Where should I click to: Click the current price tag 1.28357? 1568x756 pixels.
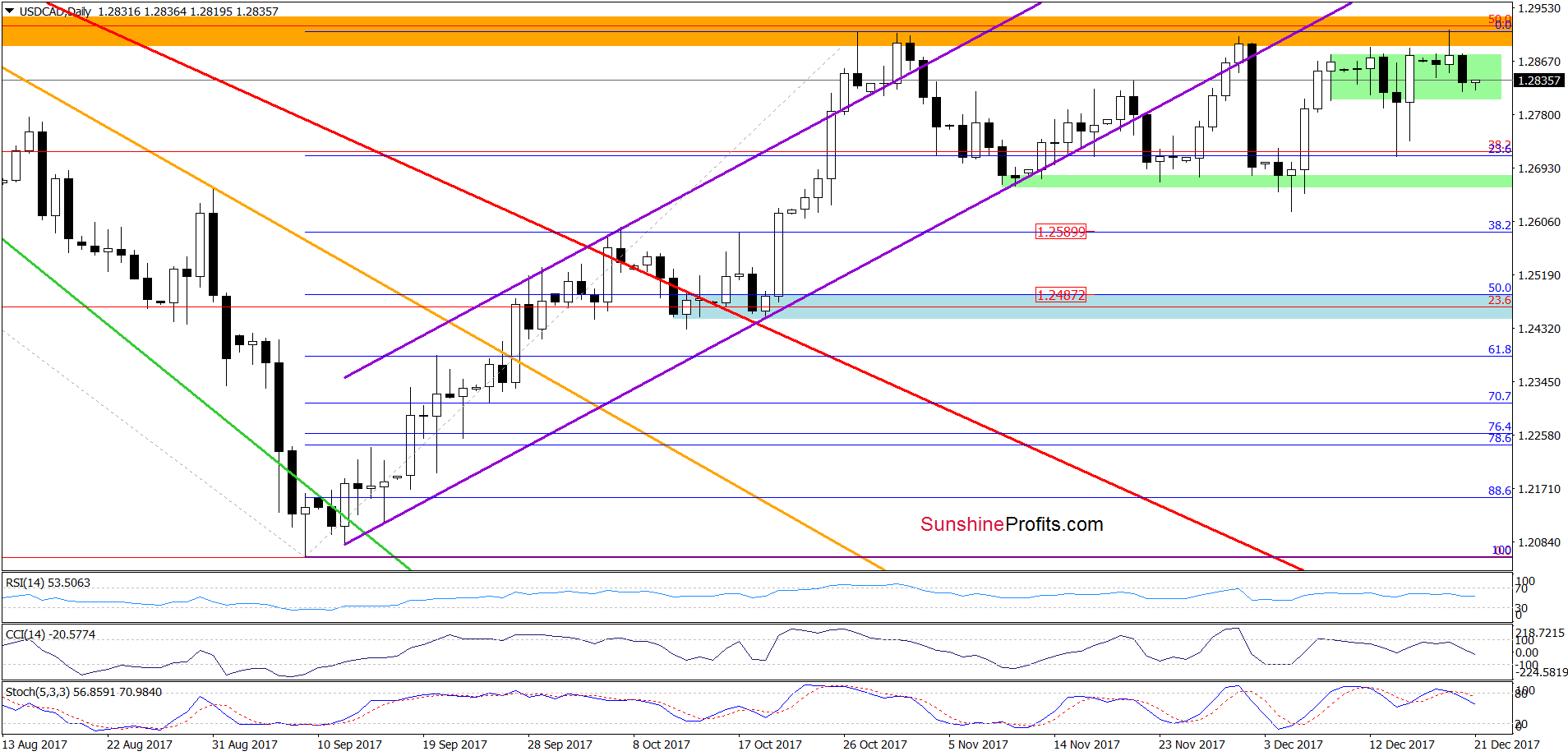click(1538, 81)
